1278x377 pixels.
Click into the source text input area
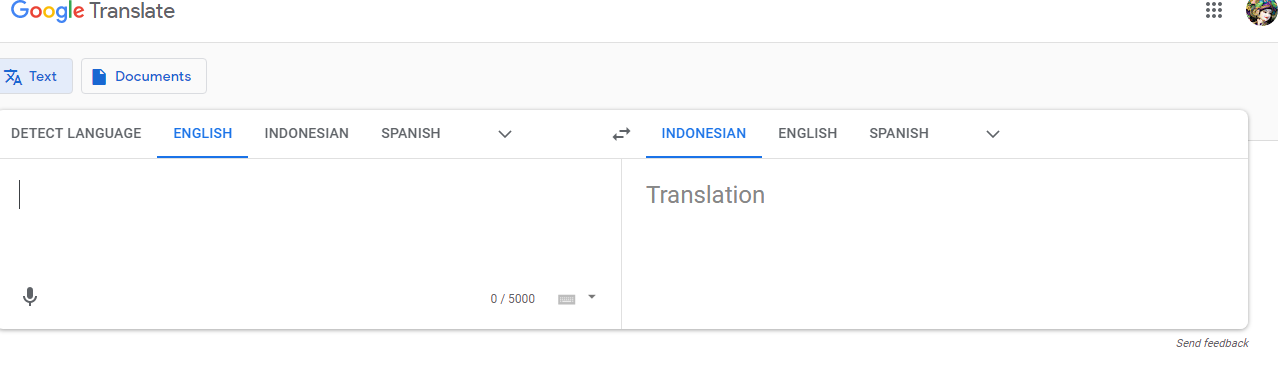click(310, 220)
